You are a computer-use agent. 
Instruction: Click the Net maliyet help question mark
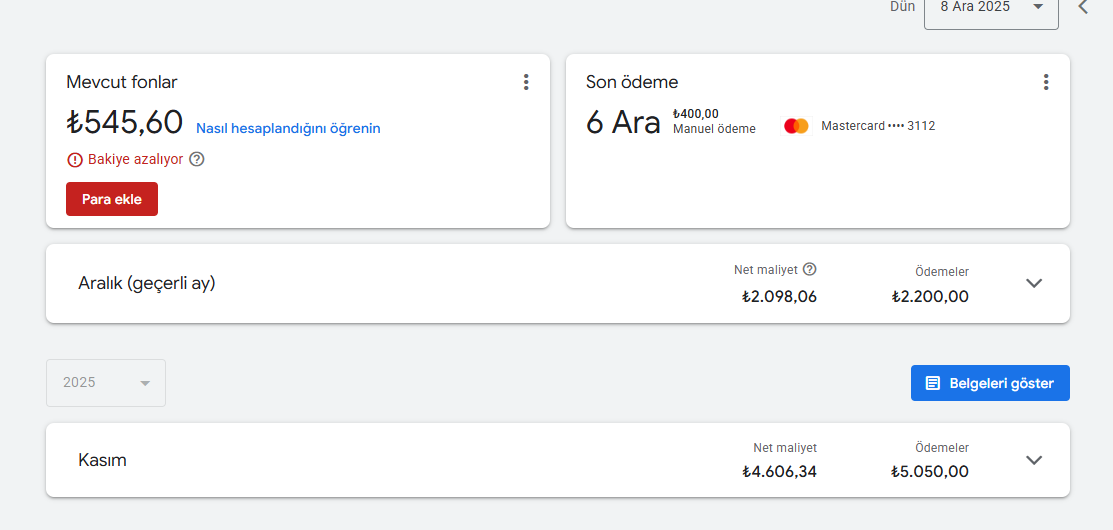[809, 270]
